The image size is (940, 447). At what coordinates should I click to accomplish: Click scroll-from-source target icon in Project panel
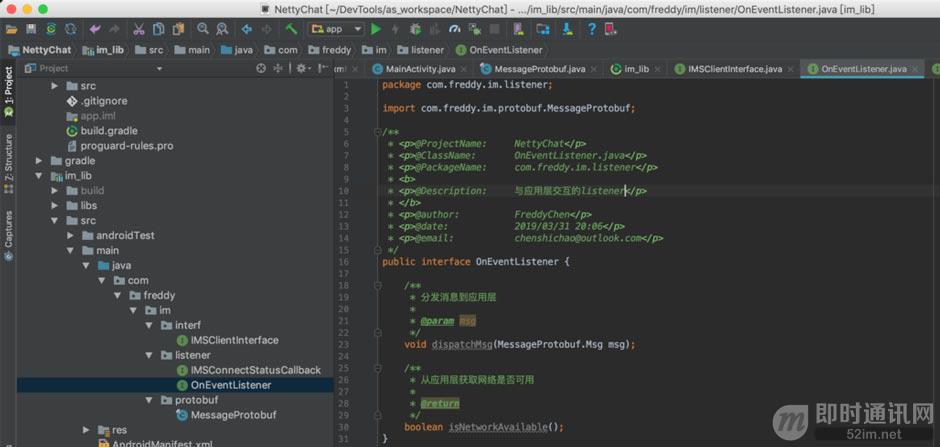[262, 68]
